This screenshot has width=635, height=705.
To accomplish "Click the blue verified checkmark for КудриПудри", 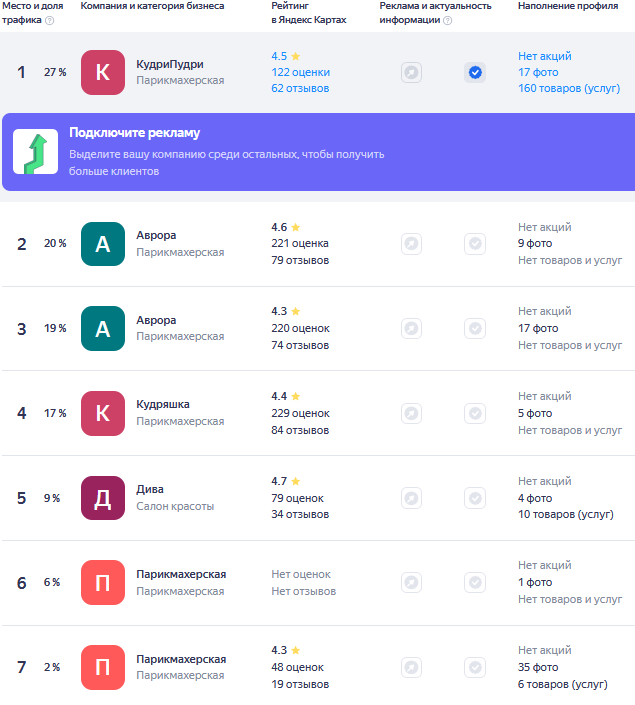I will tap(475, 72).
